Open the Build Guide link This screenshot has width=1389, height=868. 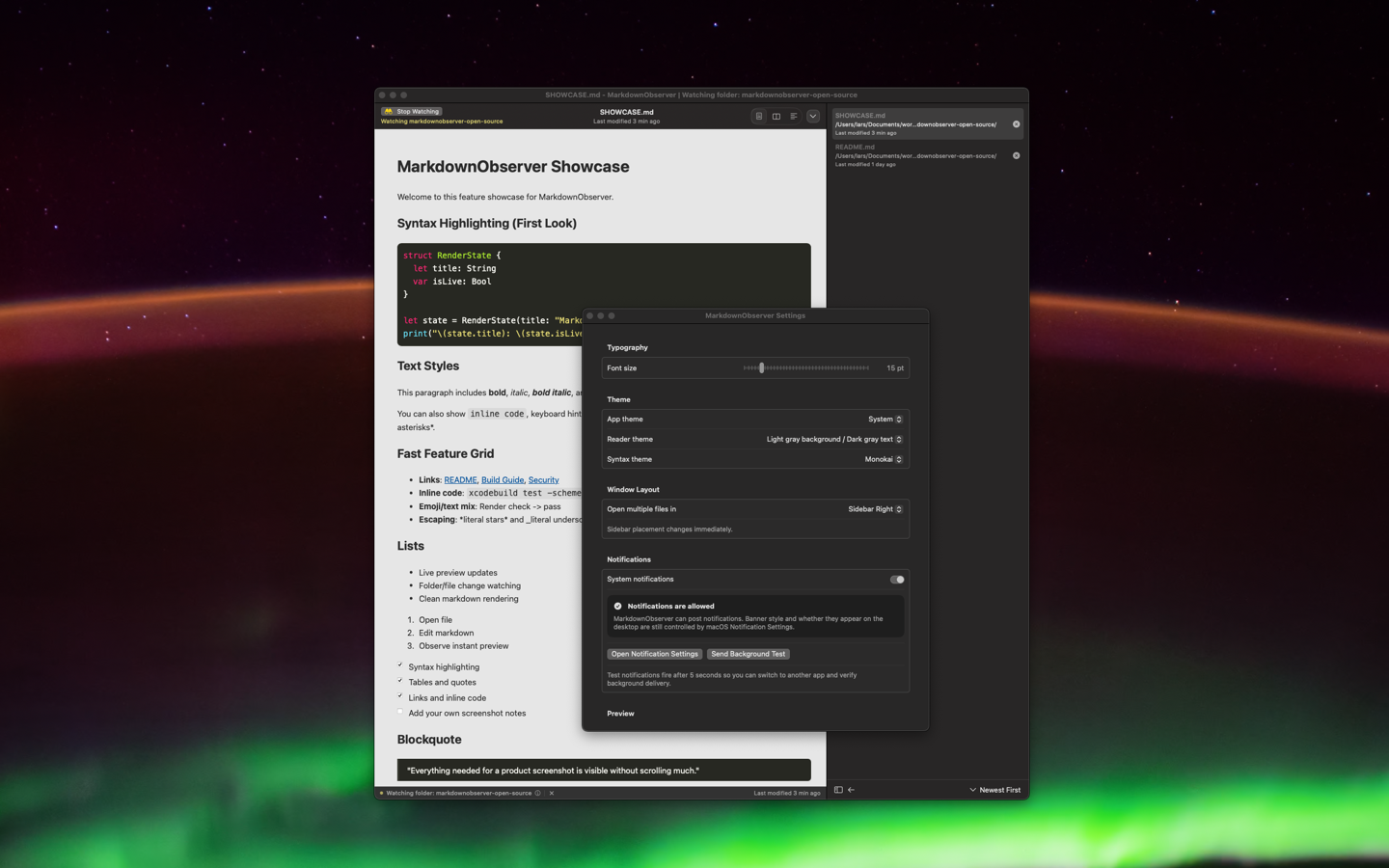pos(502,479)
